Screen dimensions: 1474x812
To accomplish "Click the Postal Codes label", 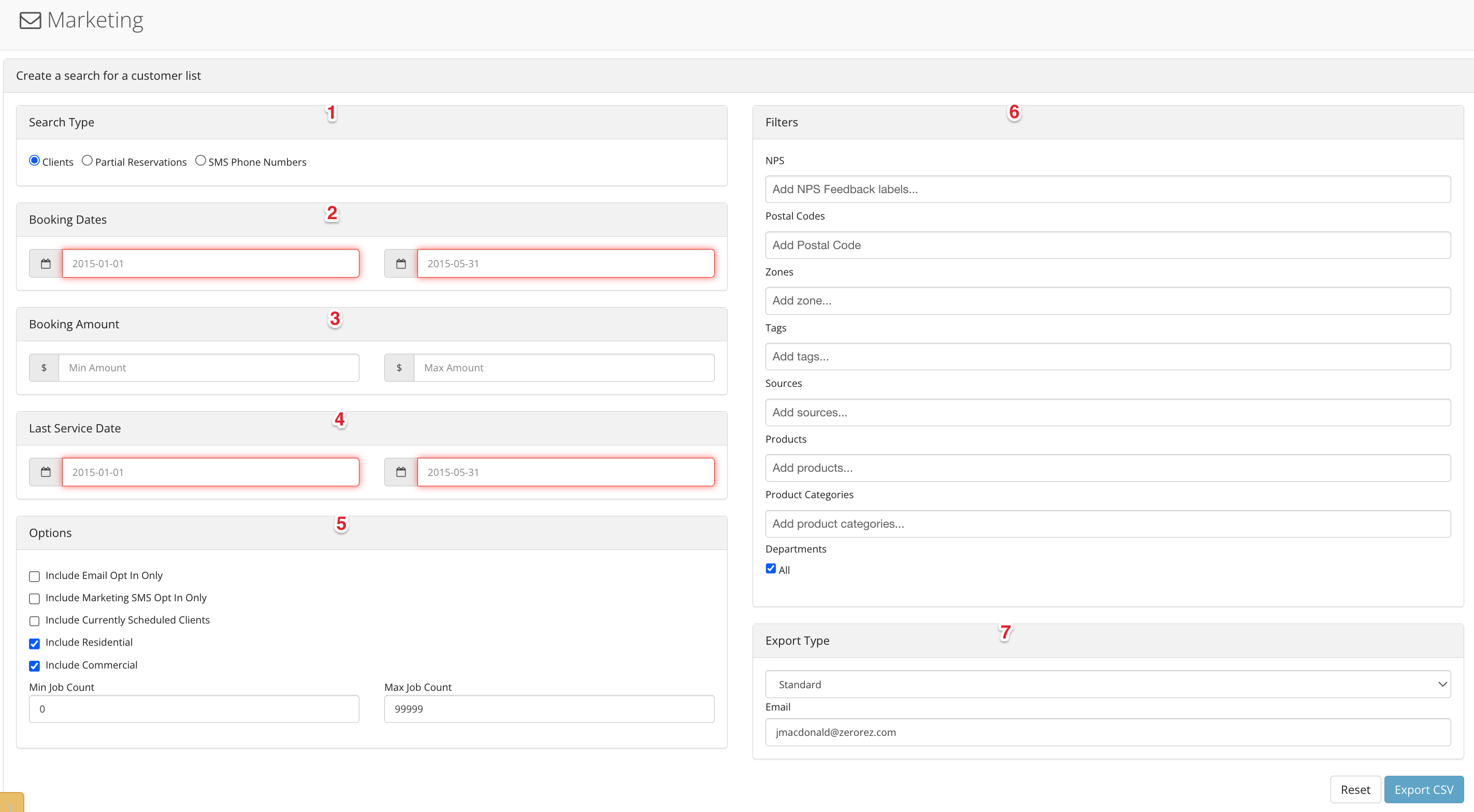I will click(795, 216).
